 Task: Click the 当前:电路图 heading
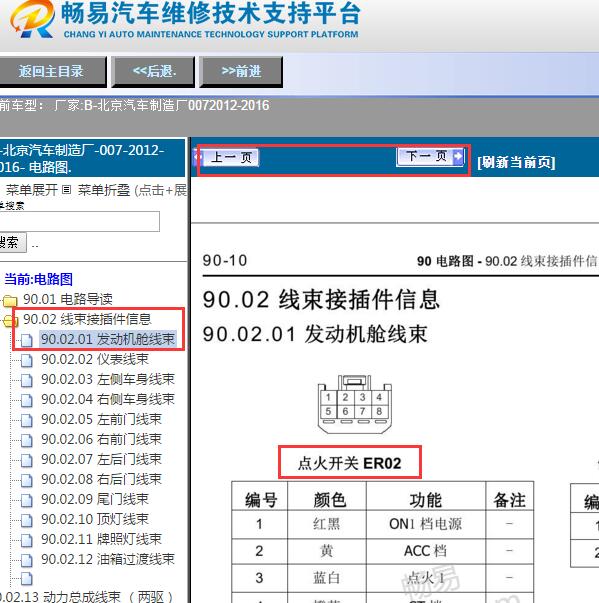coord(38,279)
